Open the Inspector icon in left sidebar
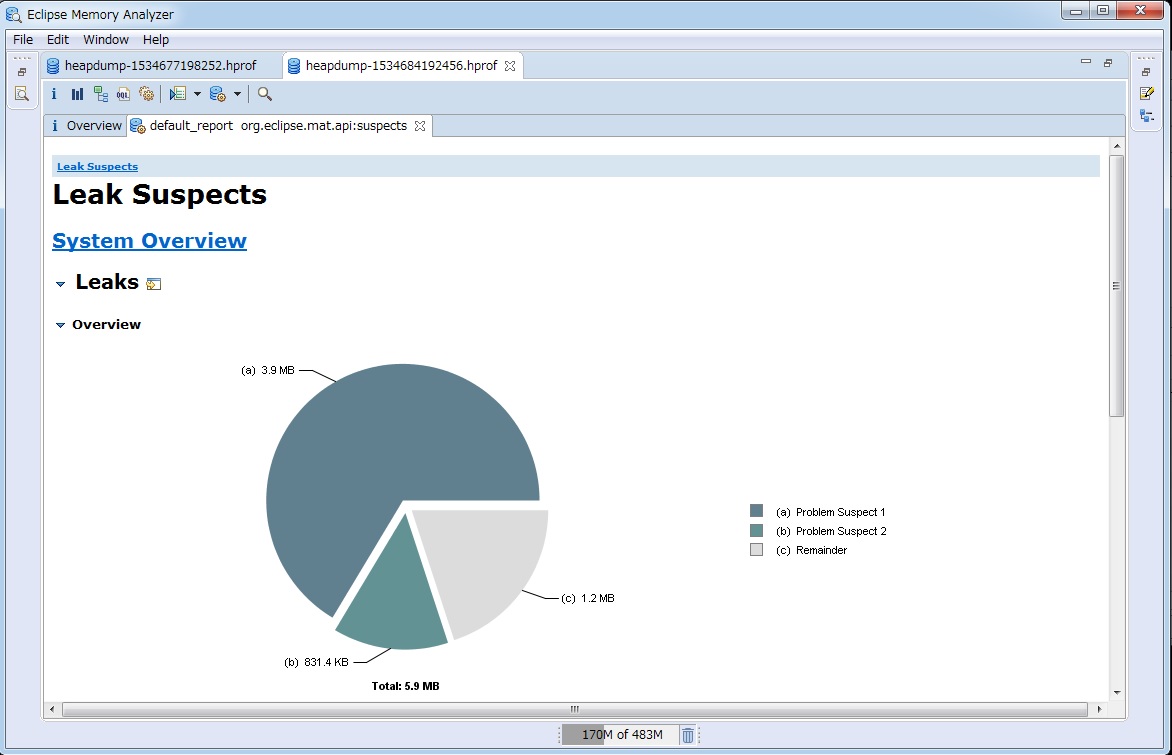This screenshot has height=755, width=1172. pyautogui.click(x=21, y=94)
